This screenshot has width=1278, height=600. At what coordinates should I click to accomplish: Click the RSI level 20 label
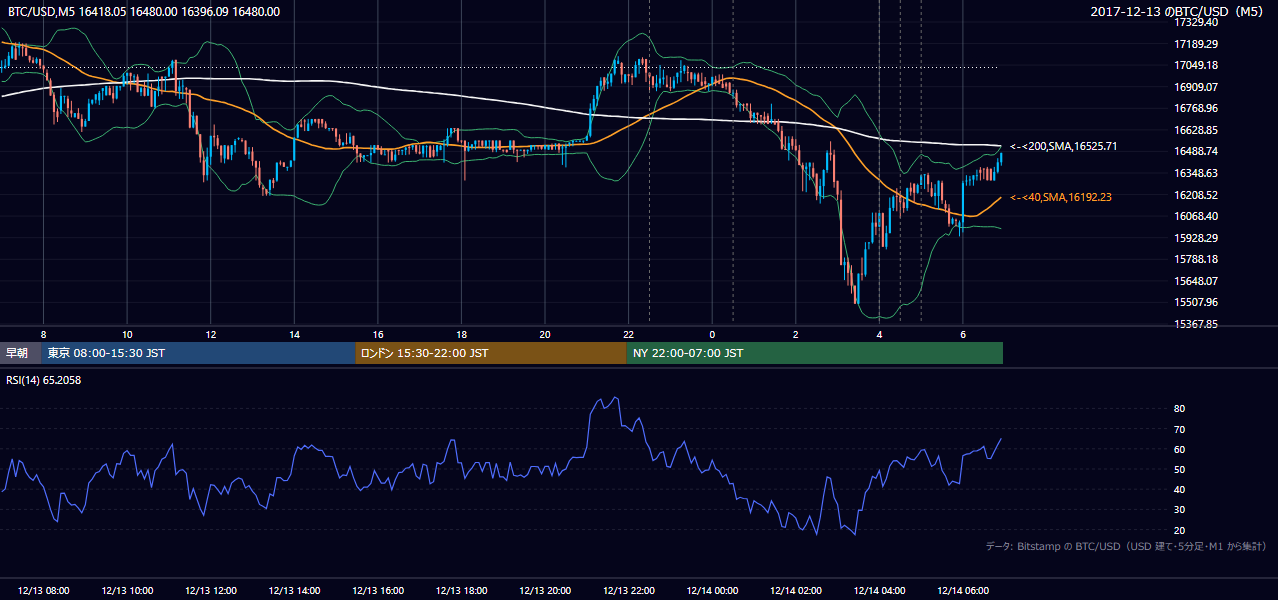coord(1179,530)
